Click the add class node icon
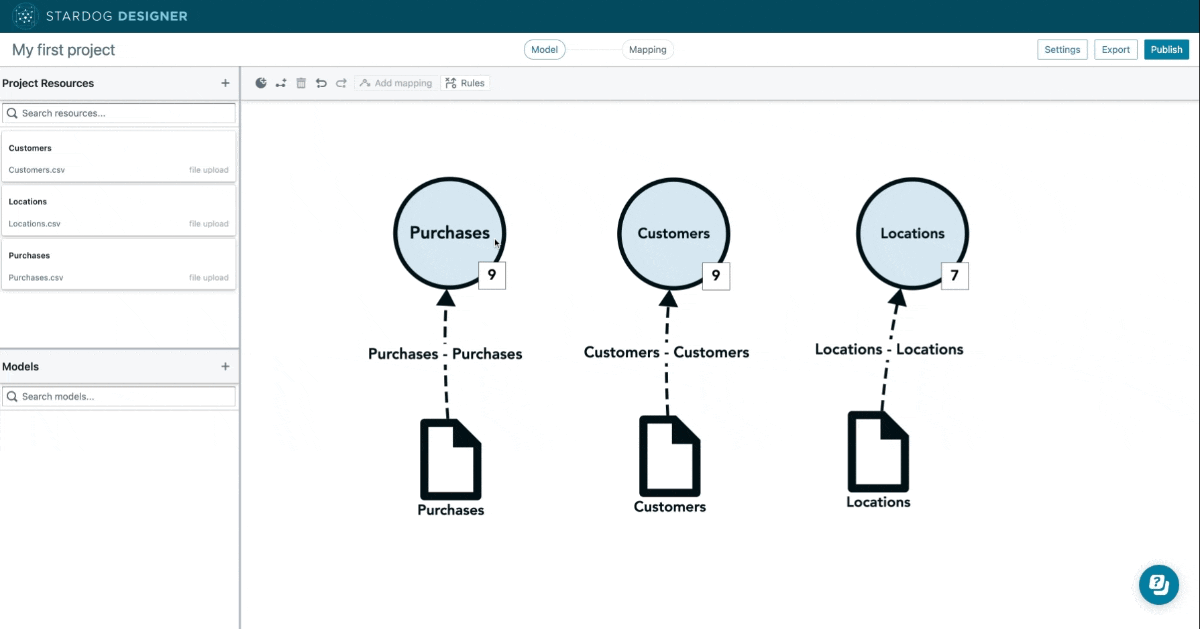This screenshot has width=1200, height=629. tap(261, 83)
